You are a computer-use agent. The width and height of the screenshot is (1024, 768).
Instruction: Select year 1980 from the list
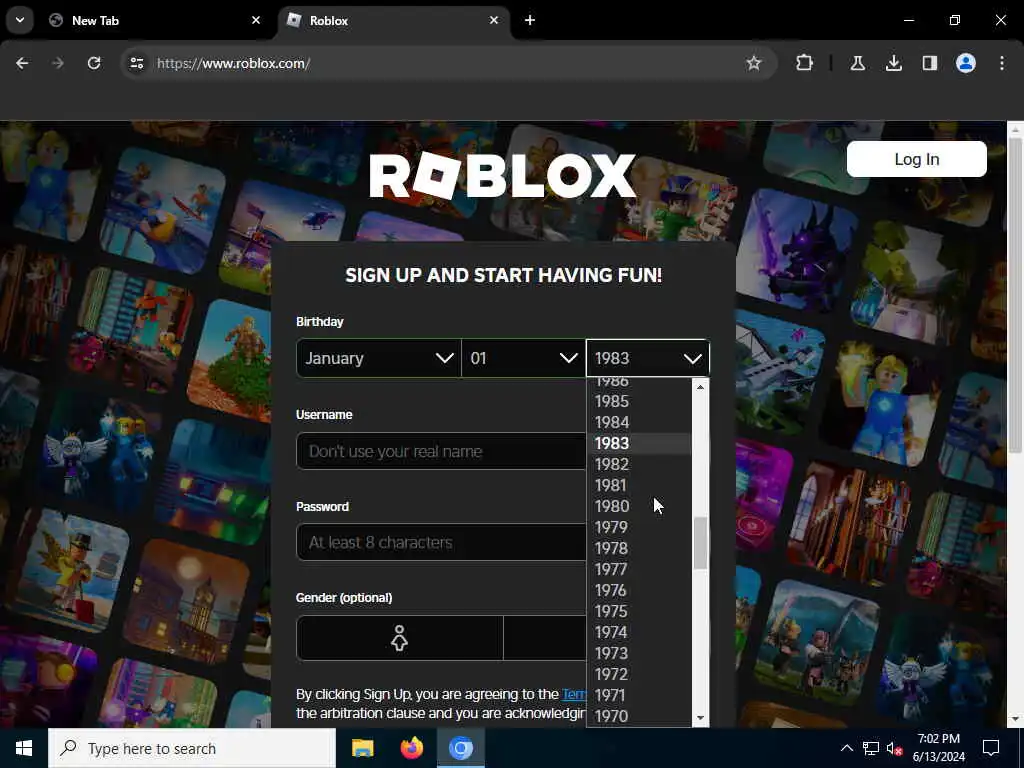(639, 506)
